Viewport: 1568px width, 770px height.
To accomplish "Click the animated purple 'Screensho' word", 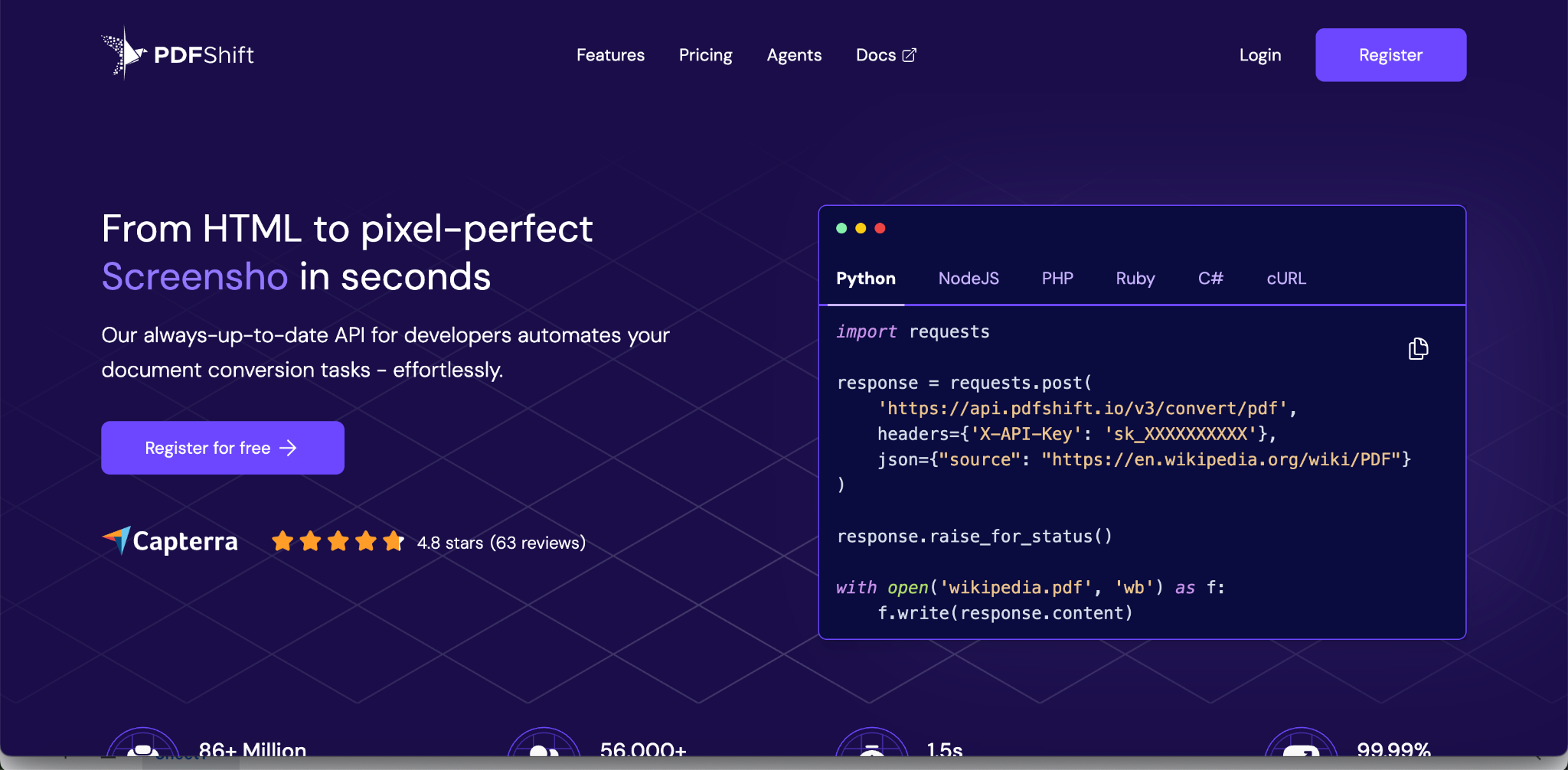I will (195, 276).
